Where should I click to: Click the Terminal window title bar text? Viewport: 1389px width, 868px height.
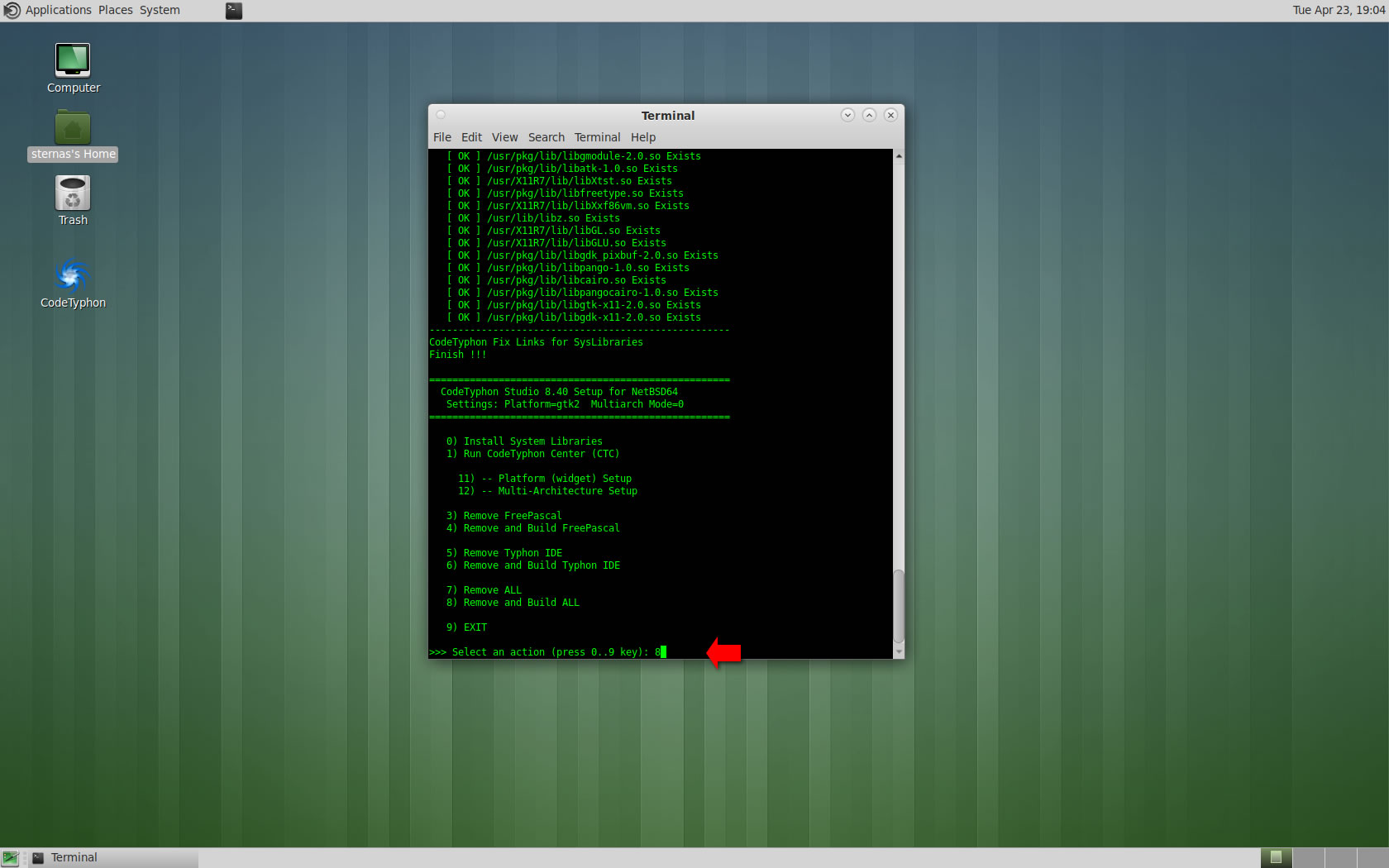(x=668, y=116)
